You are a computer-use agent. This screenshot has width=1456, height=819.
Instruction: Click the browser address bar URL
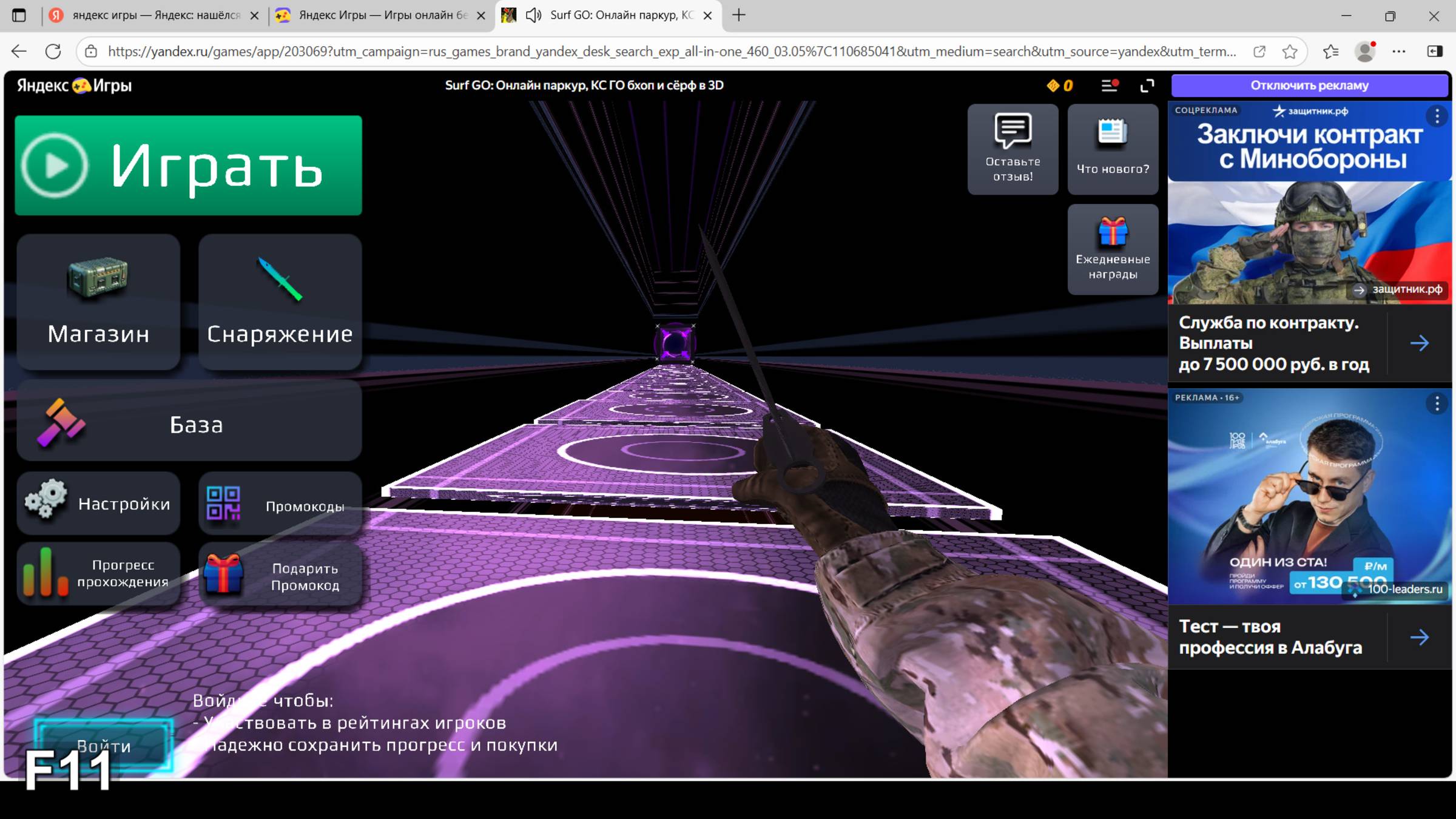click(667, 52)
